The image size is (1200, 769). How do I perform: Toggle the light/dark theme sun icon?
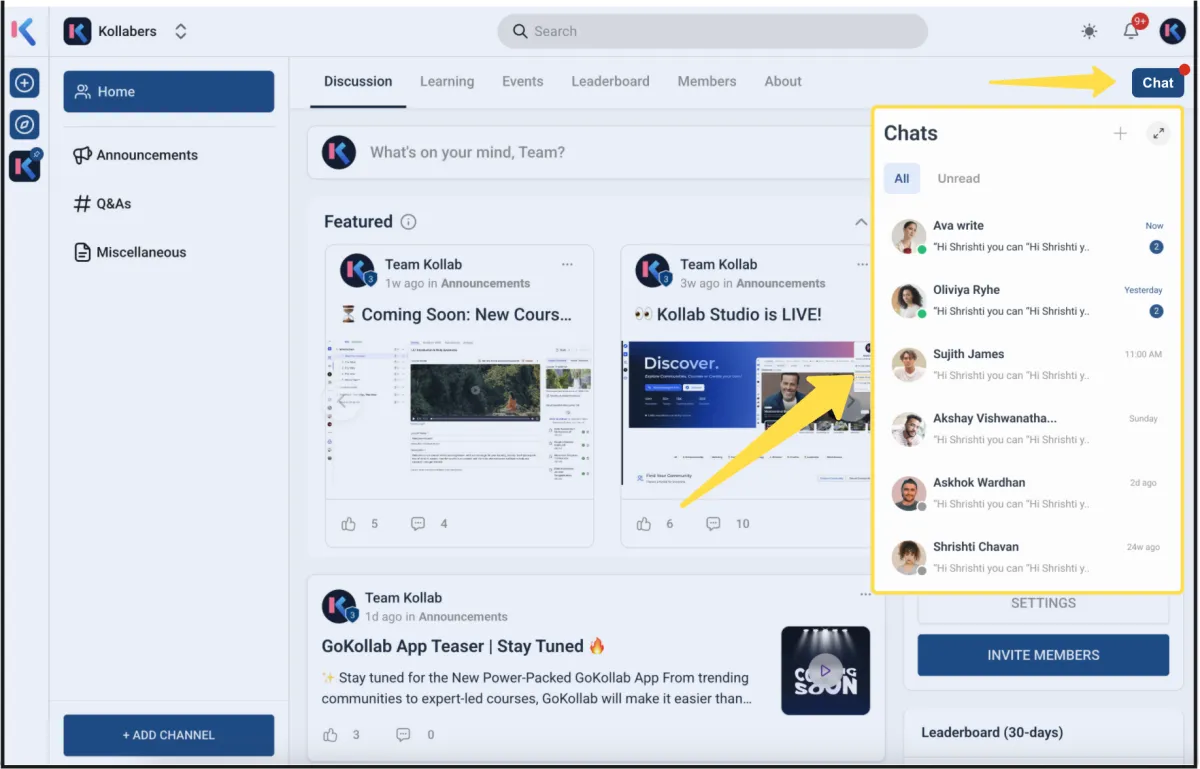pyautogui.click(x=1089, y=31)
